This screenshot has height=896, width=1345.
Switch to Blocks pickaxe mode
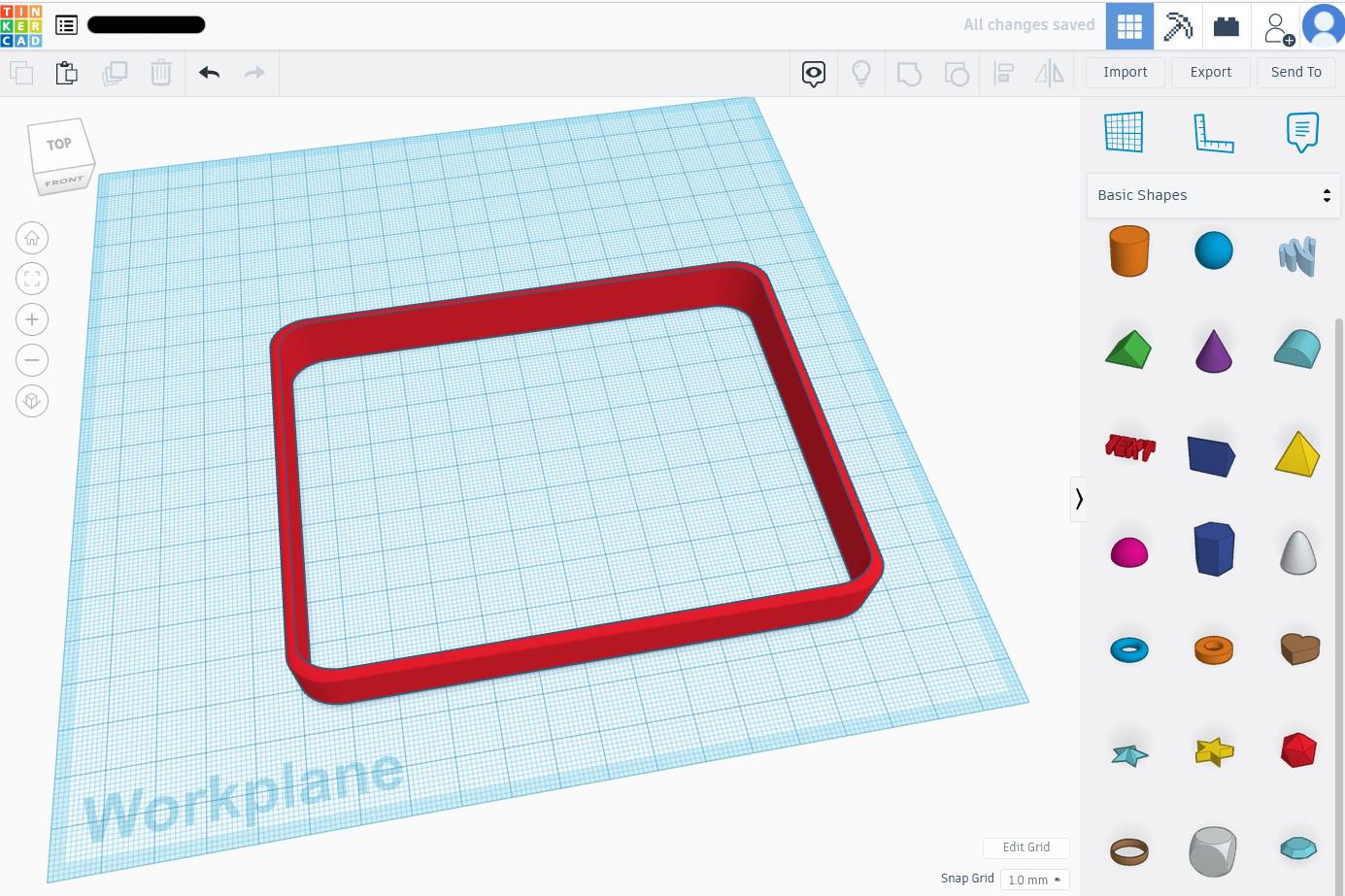pos(1178,25)
